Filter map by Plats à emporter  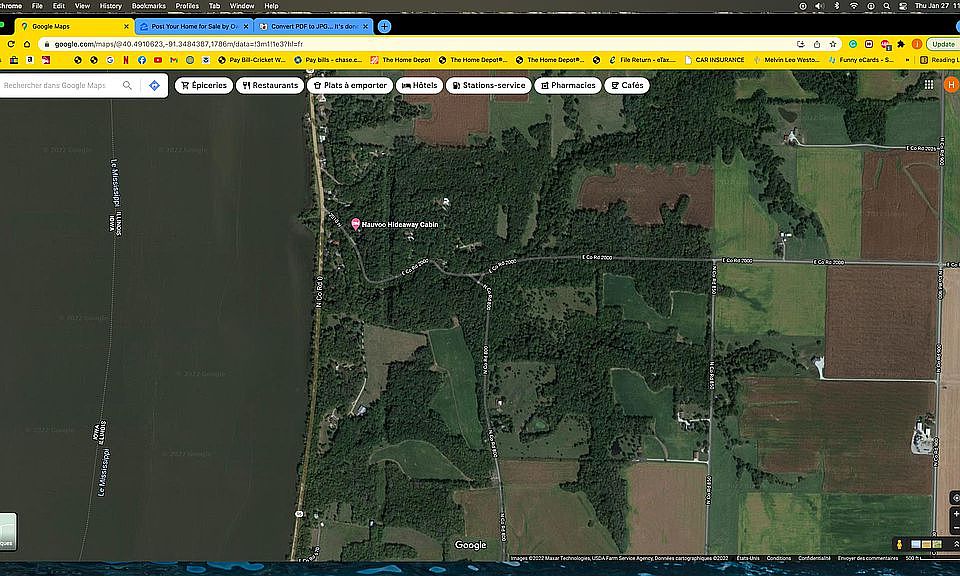coord(350,85)
